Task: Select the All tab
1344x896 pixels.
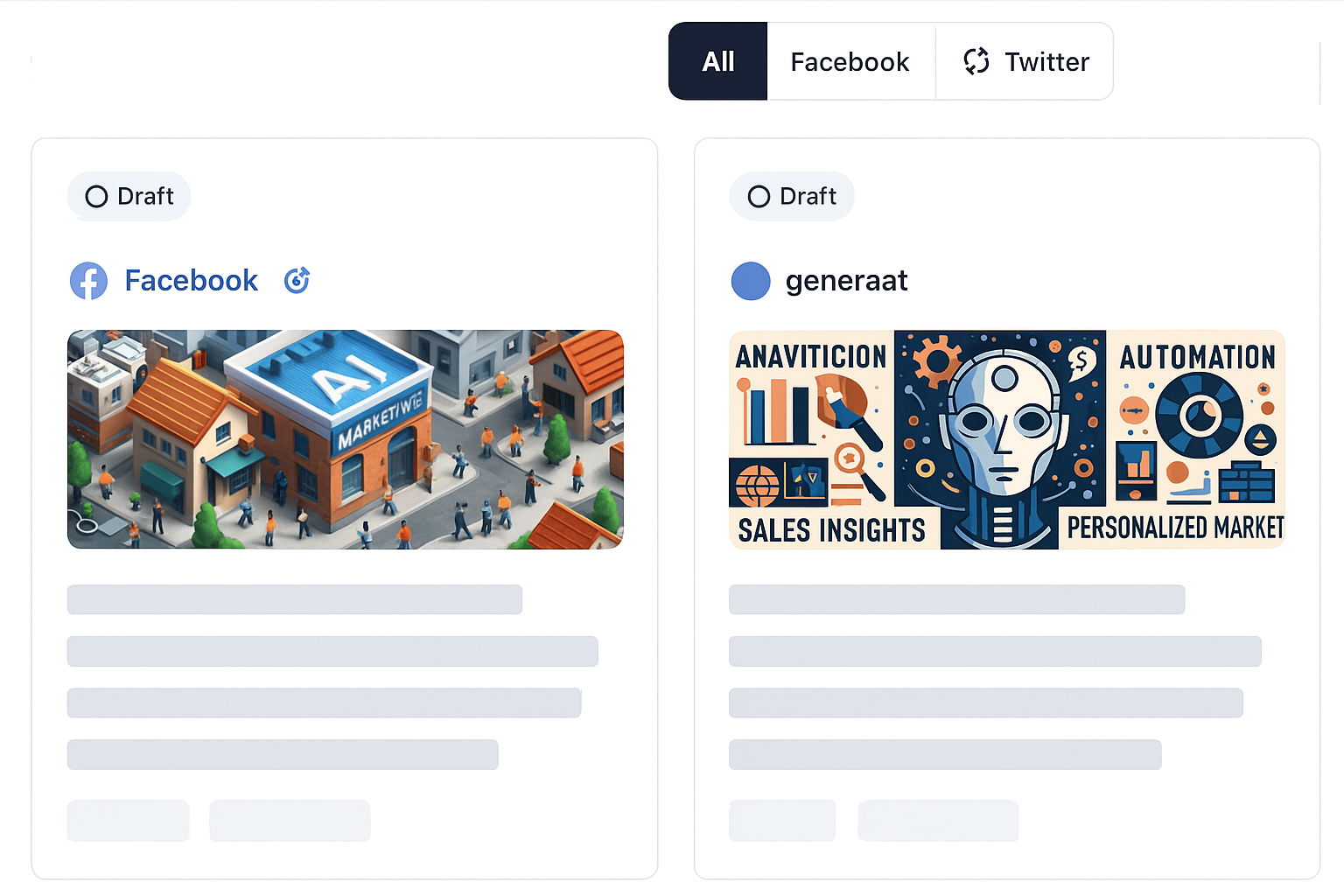Action: (x=717, y=61)
